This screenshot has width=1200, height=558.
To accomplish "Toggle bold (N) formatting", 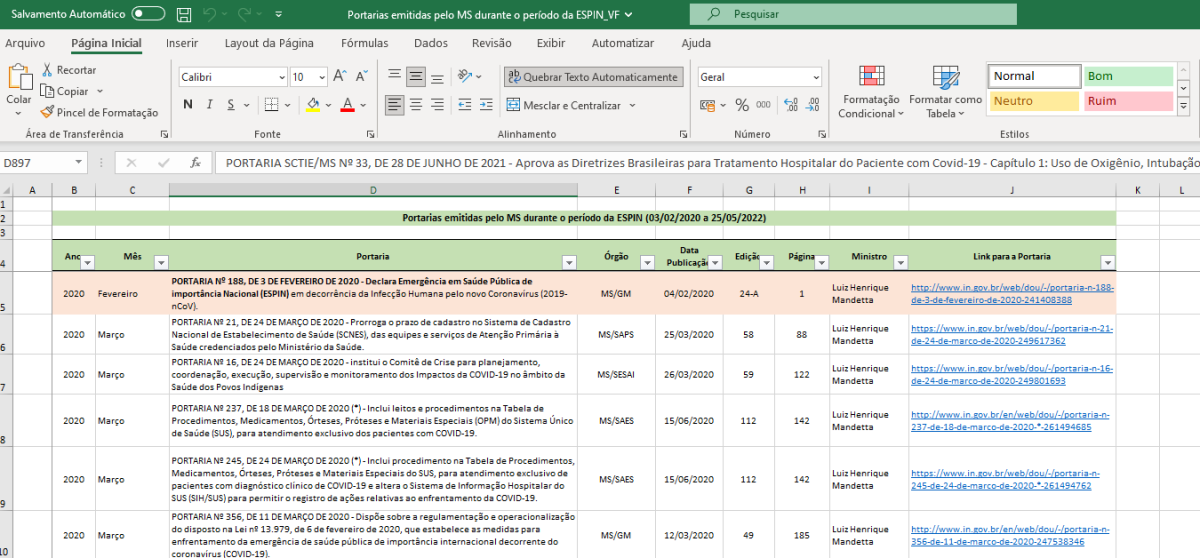I will pos(188,105).
